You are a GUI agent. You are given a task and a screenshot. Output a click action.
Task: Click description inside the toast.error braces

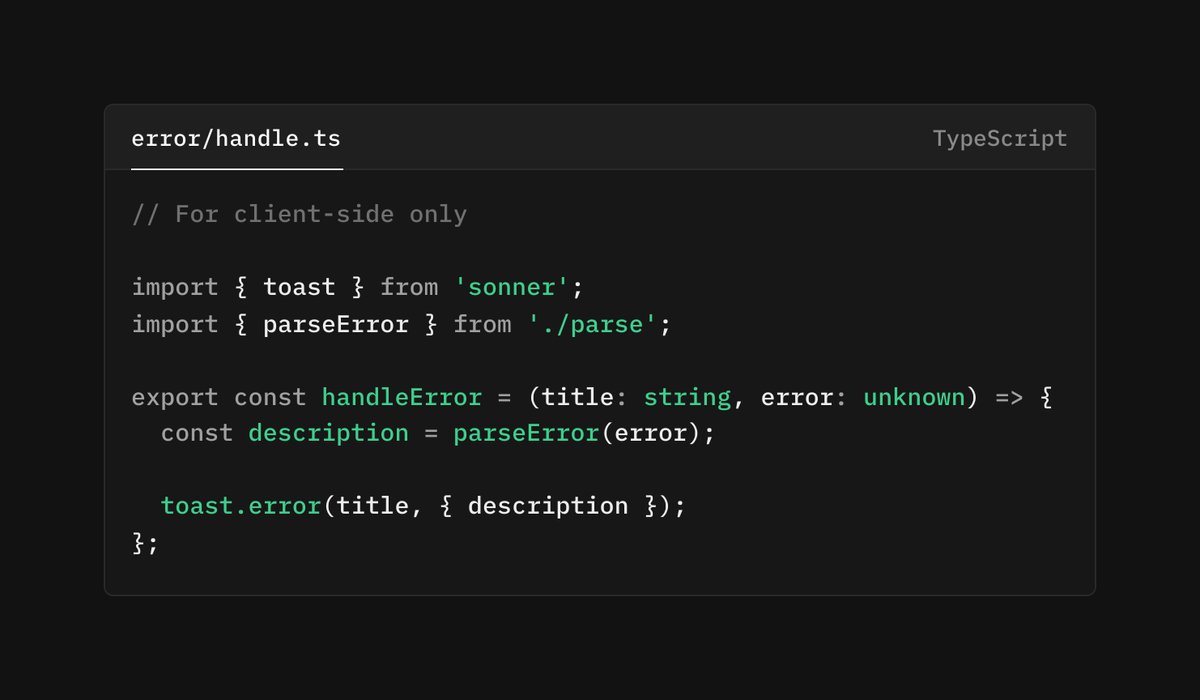click(x=548, y=506)
